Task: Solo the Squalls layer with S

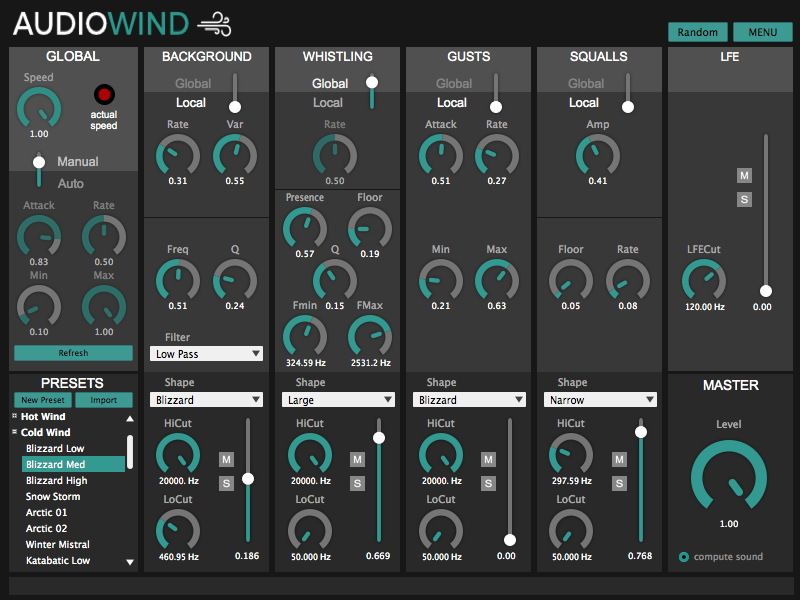Action: pos(619,483)
